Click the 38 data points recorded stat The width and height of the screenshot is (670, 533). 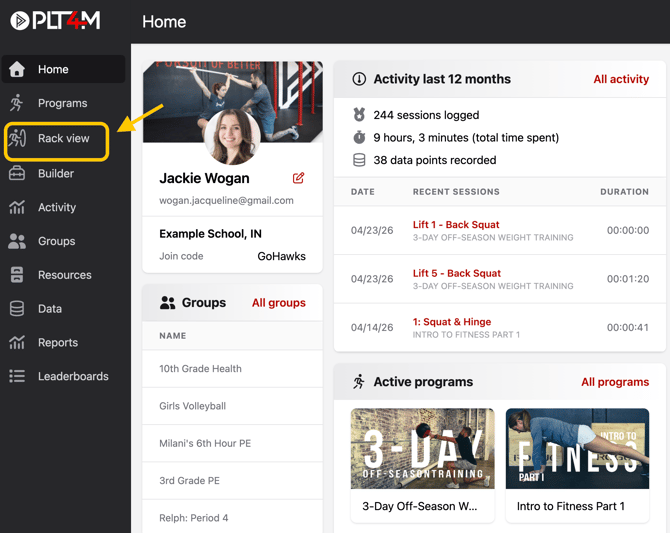pos(435,160)
